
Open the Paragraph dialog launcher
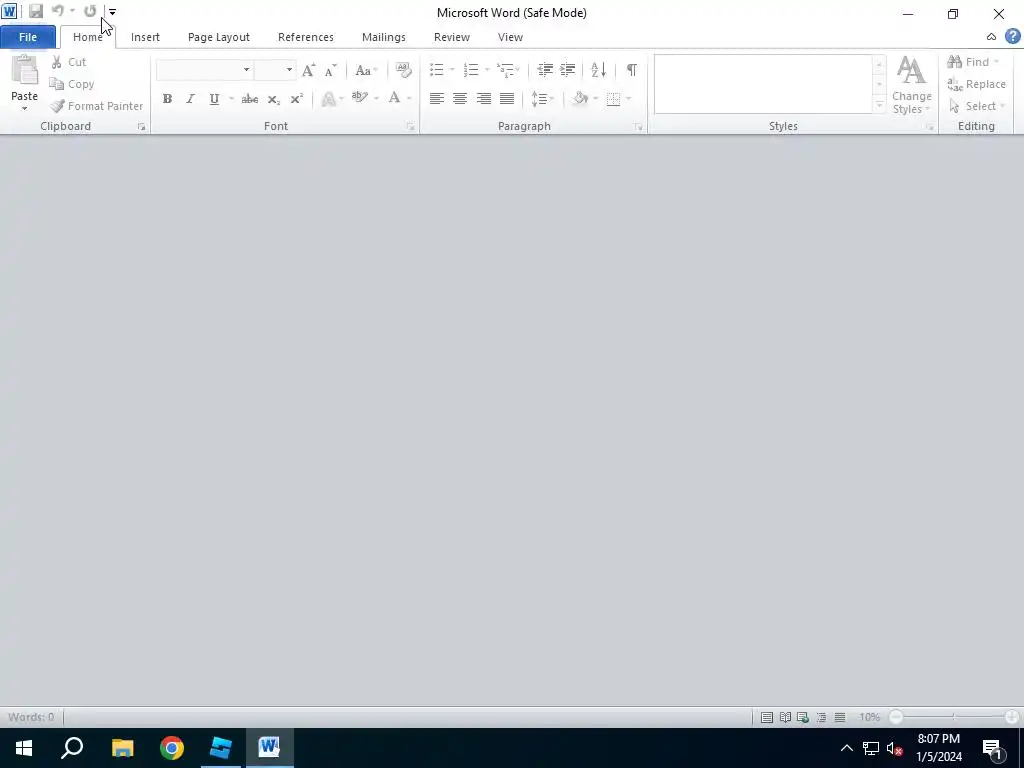[638, 127]
